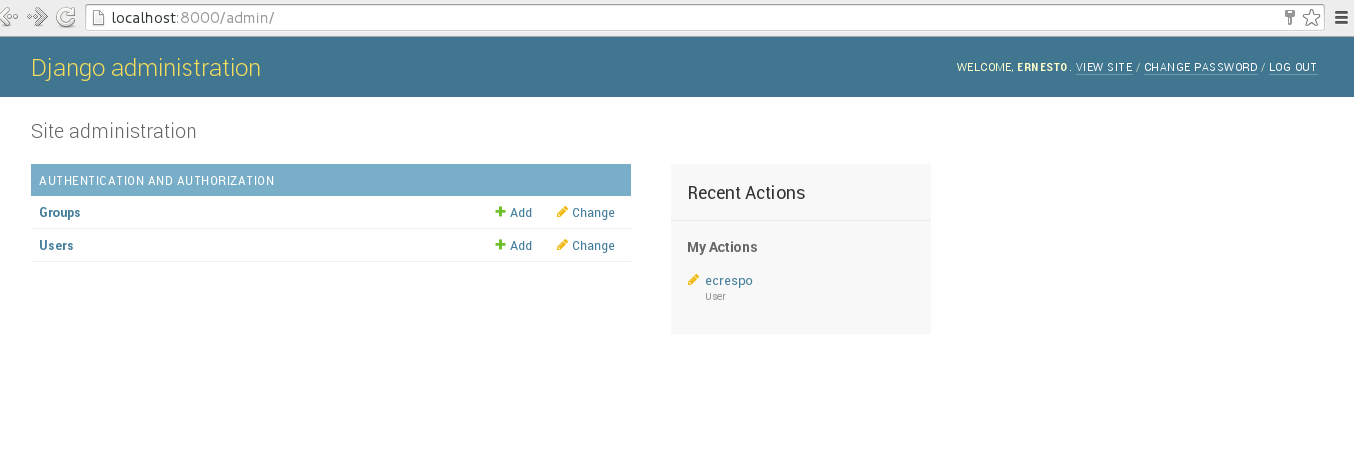Click the page info icon beside the URL

[x=98, y=17]
